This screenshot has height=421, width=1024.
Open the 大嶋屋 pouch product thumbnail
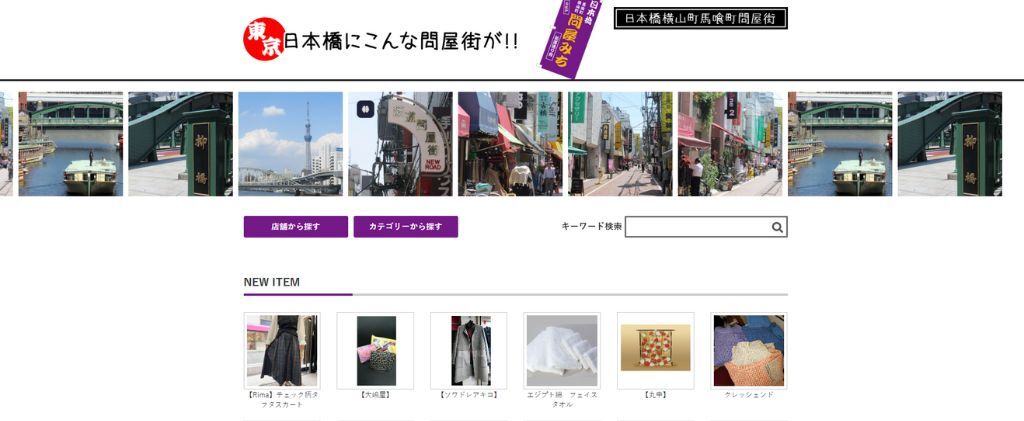pos(375,350)
